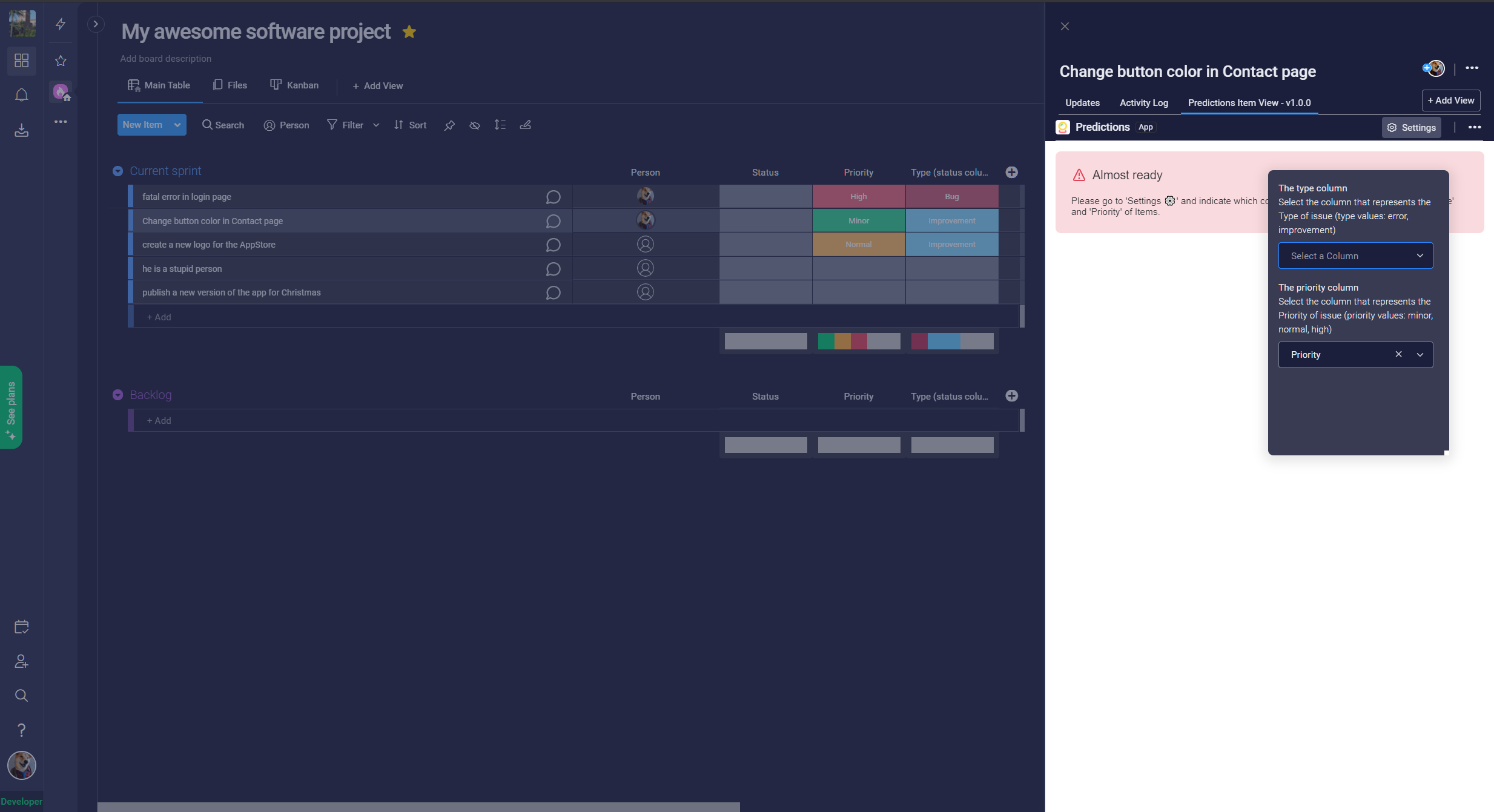Screen dimensions: 1494x812
Task: Toggle favorite star next to board title
Action: (x=409, y=31)
